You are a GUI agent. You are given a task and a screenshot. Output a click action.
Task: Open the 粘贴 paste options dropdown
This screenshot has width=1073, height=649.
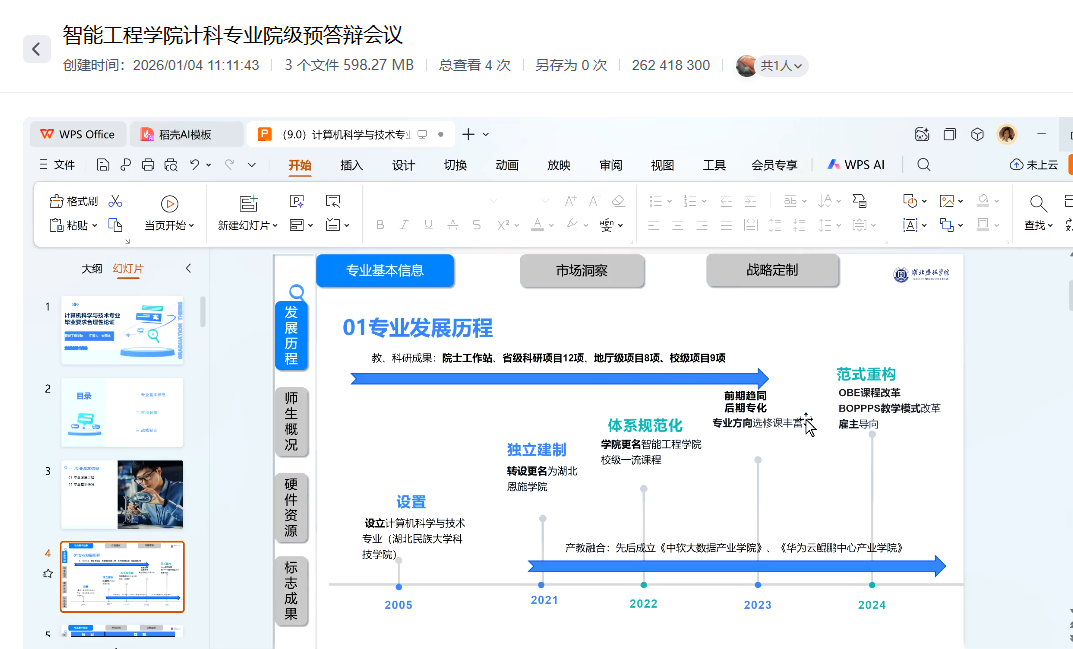[95, 226]
